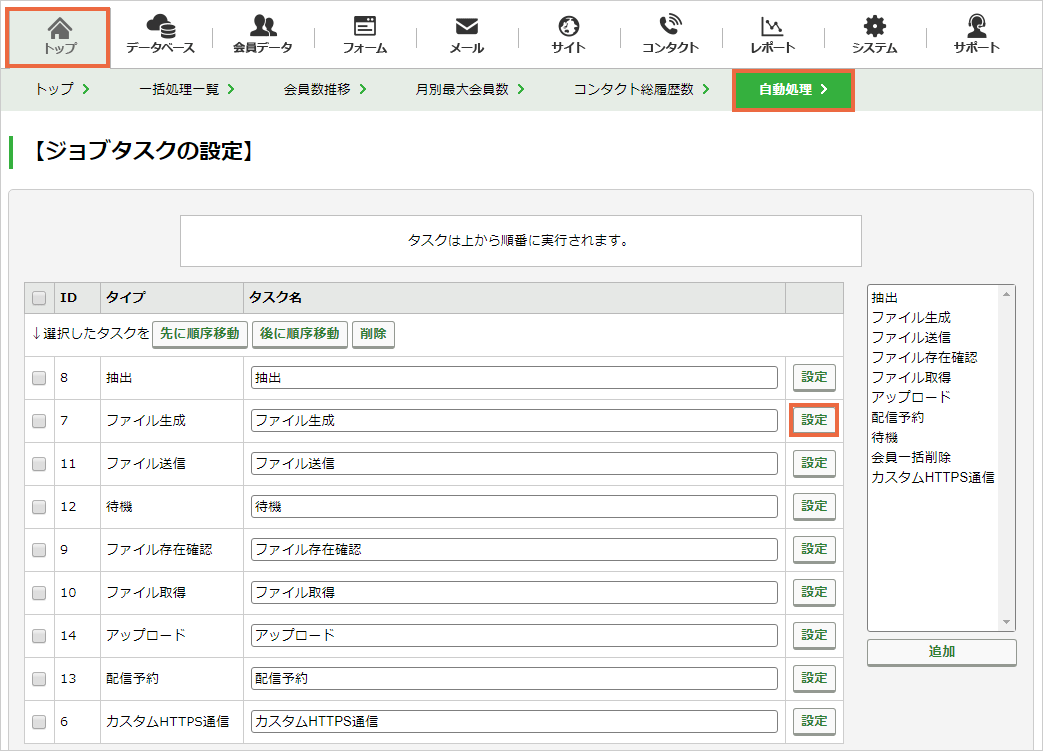Click the 後に順序移動 button

tap(299, 334)
